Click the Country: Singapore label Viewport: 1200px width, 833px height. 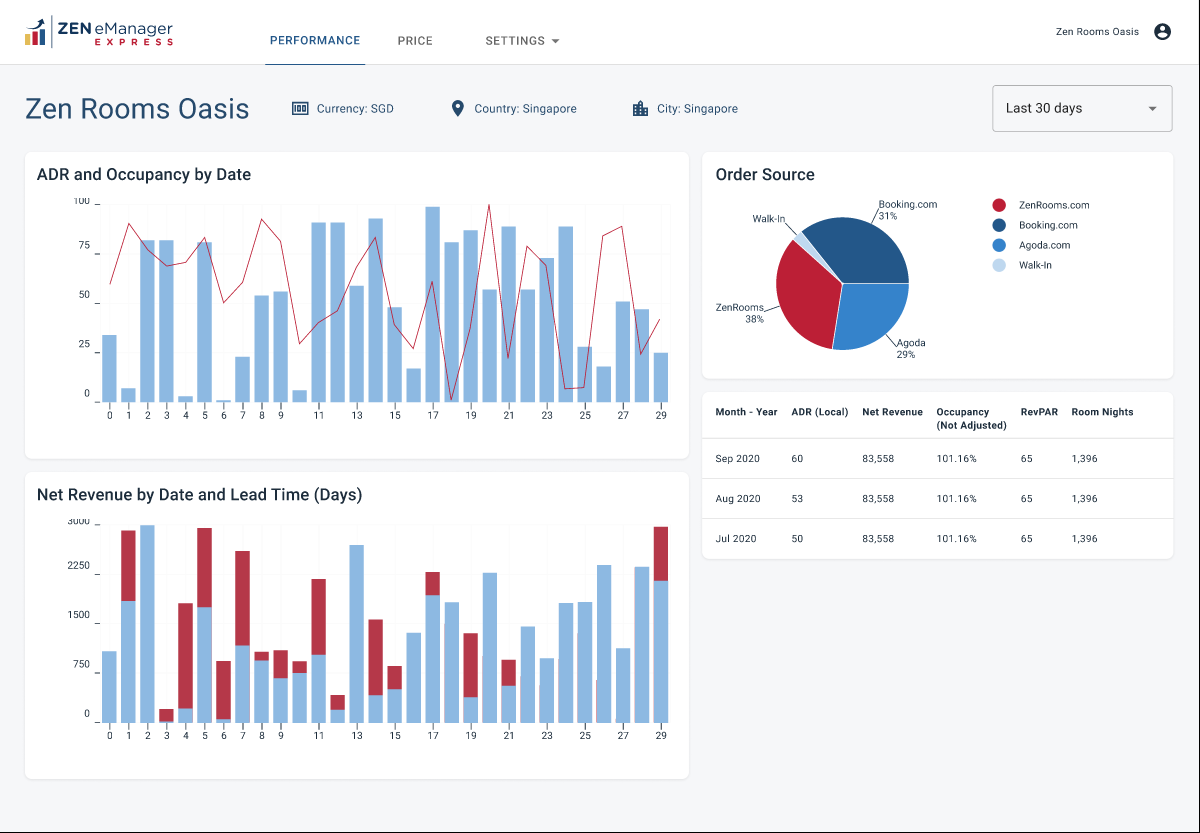click(525, 108)
